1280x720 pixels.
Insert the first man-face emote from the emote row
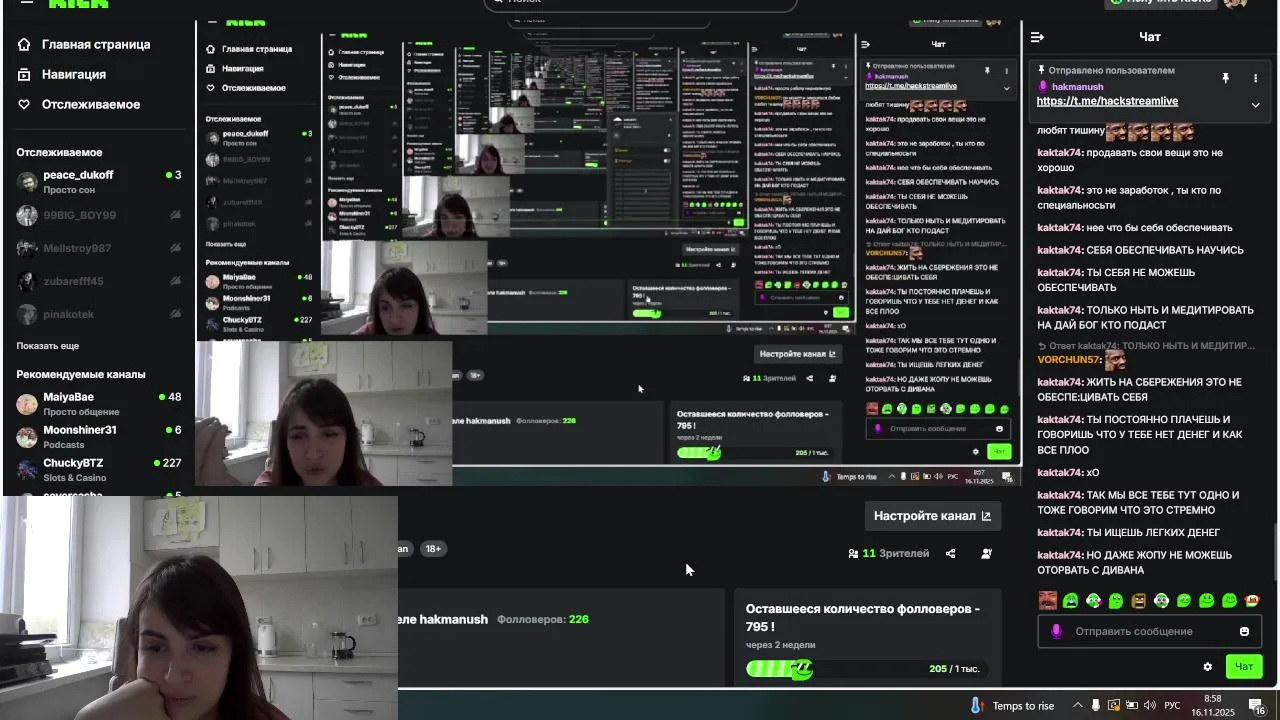[1047, 600]
